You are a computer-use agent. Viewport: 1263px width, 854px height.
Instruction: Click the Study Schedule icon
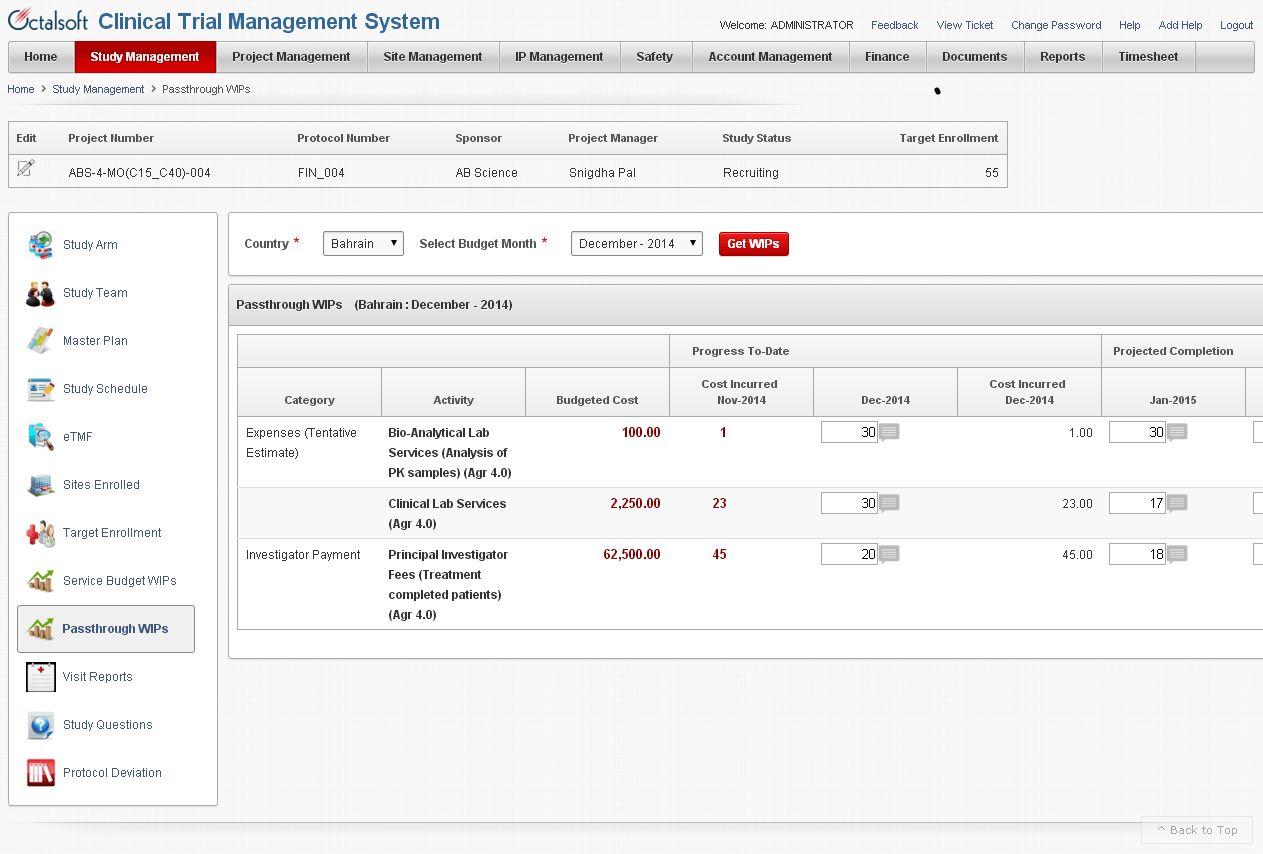point(40,388)
